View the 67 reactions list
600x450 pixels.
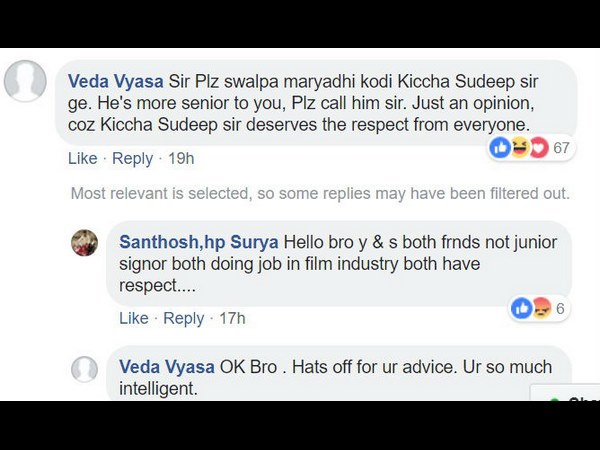click(561, 148)
